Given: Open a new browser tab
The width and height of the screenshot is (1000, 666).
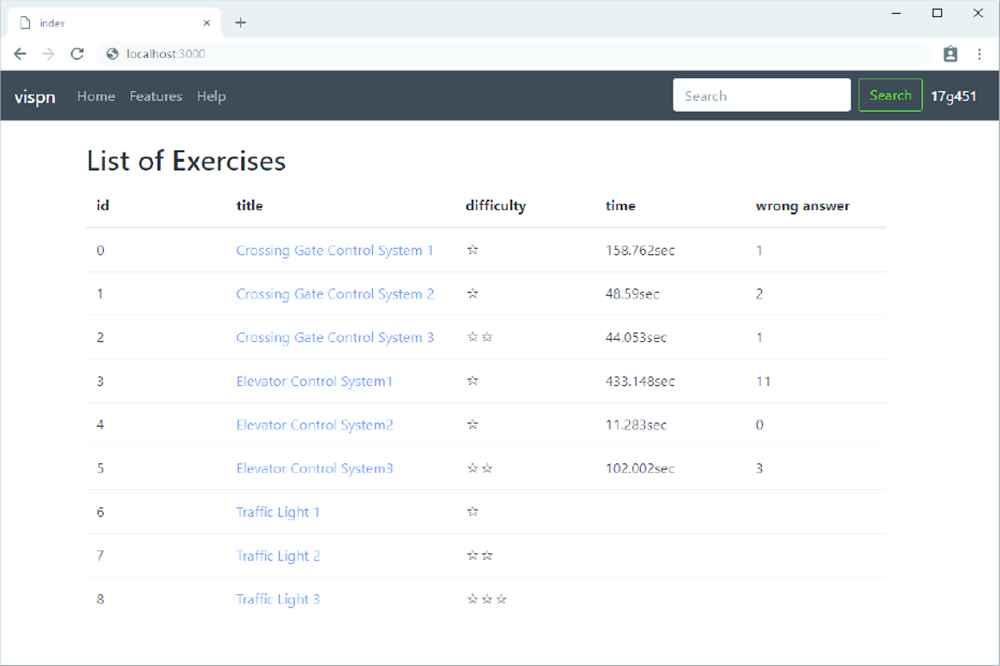Looking at the screenshot, I should [x=240, y=22].
